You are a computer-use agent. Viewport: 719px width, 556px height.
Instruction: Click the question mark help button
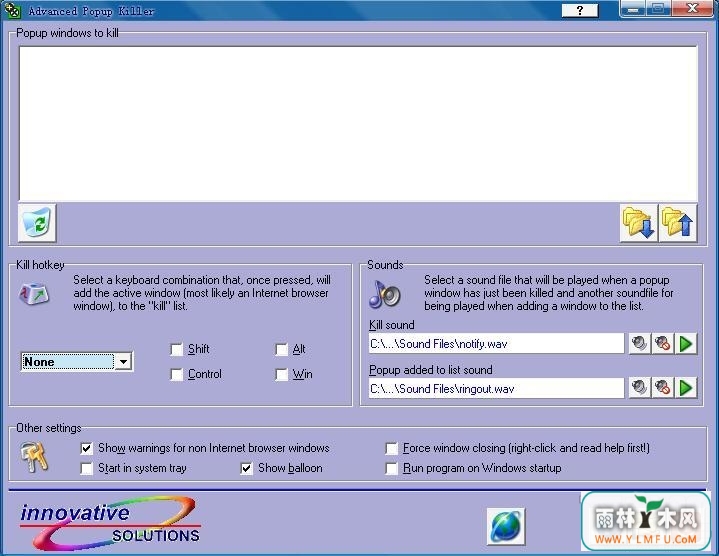pyautogui.click(x=580, y=10)
